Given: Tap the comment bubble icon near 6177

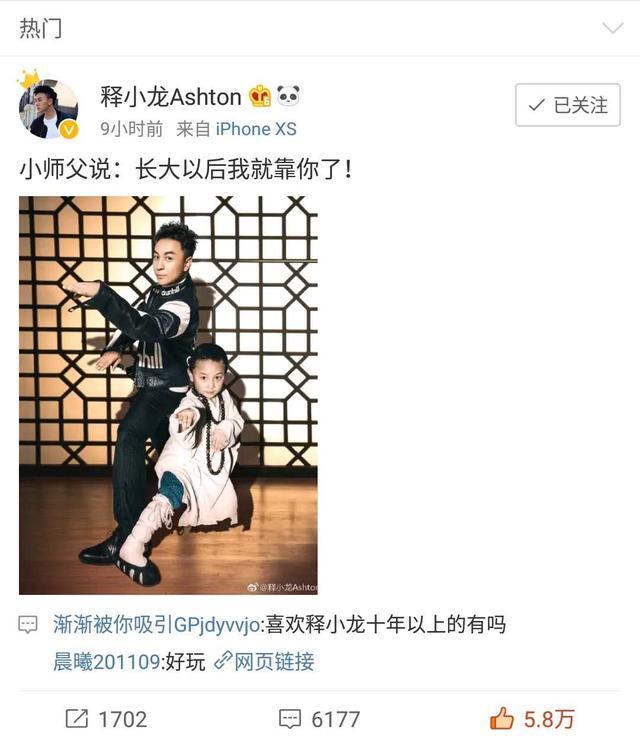Looking at the screenshot, I should point(289,719).
